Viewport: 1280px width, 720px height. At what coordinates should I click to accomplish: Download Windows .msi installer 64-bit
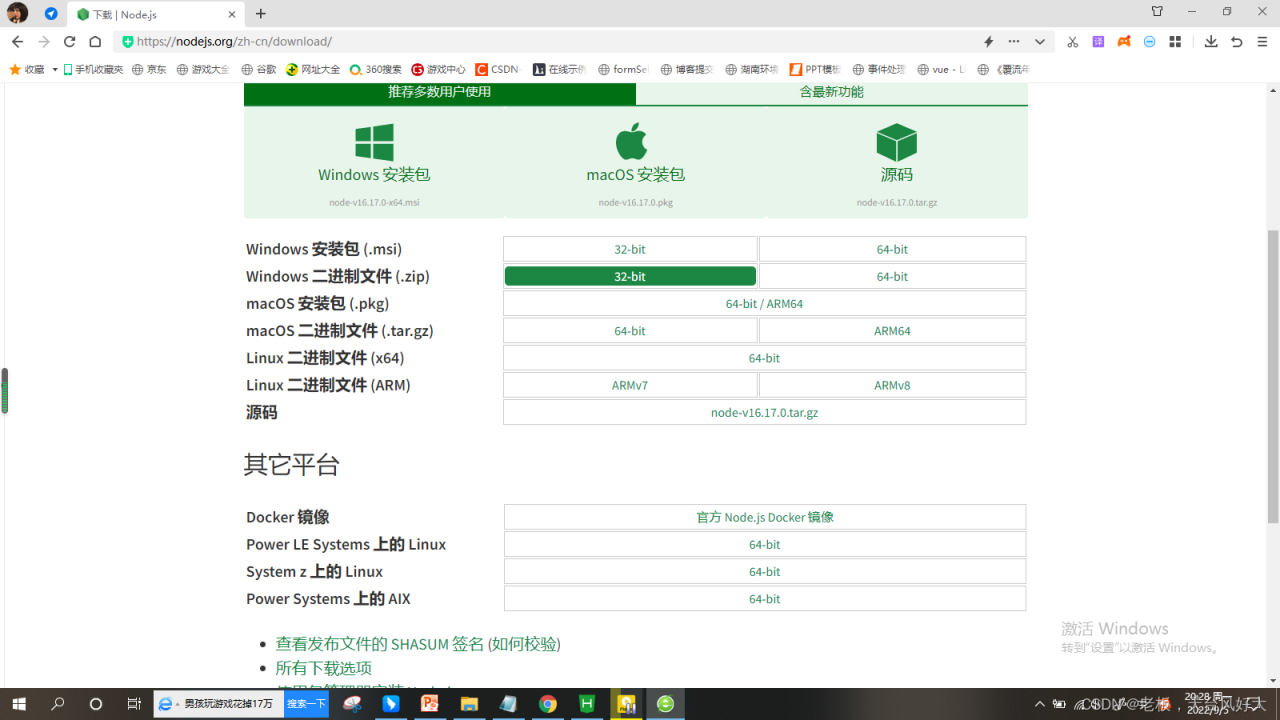(x=892, y=249)
